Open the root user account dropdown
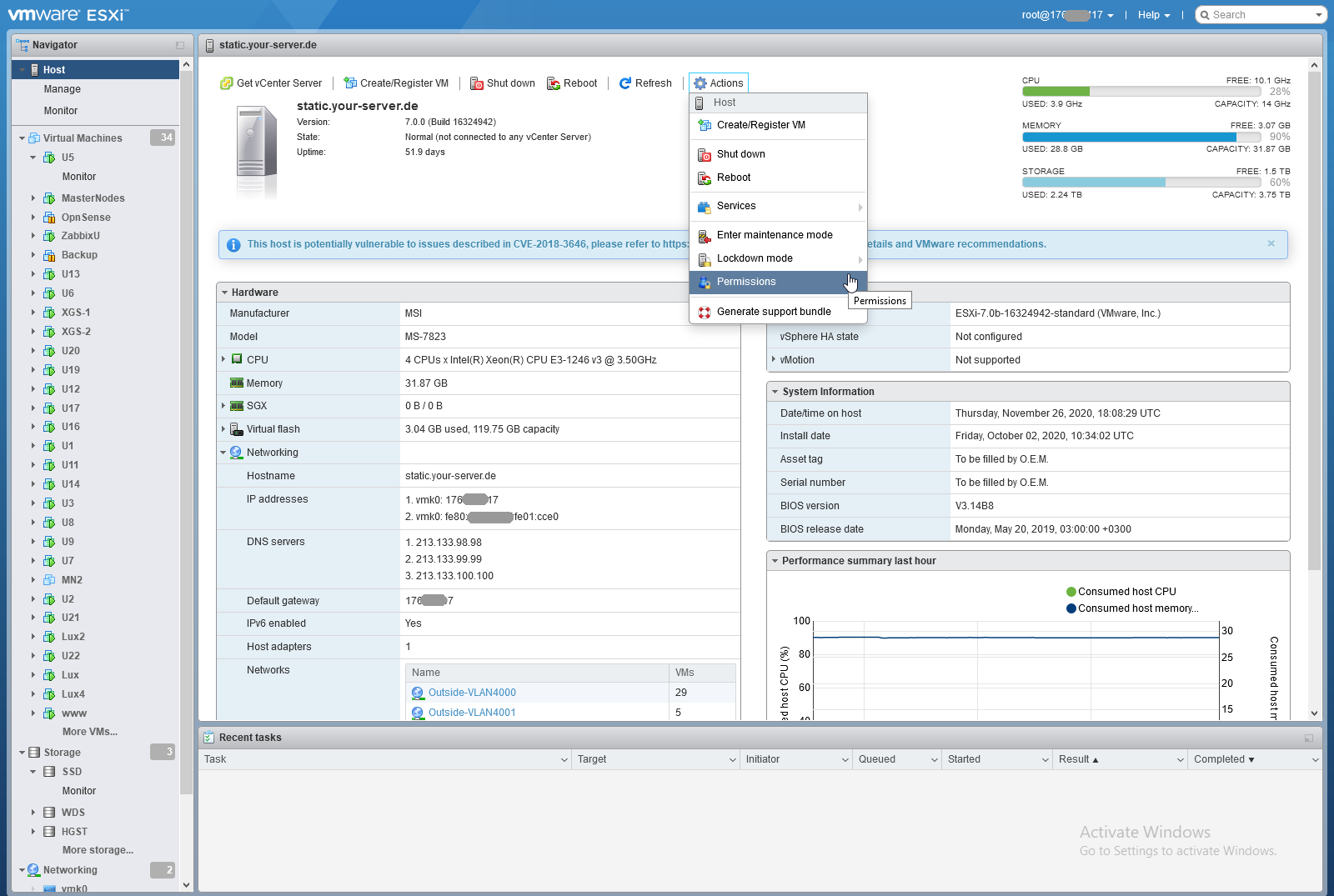Image resolution: width=1334 pixels, height=896 pixels. pyautogui.click(x=1068, y=15)
